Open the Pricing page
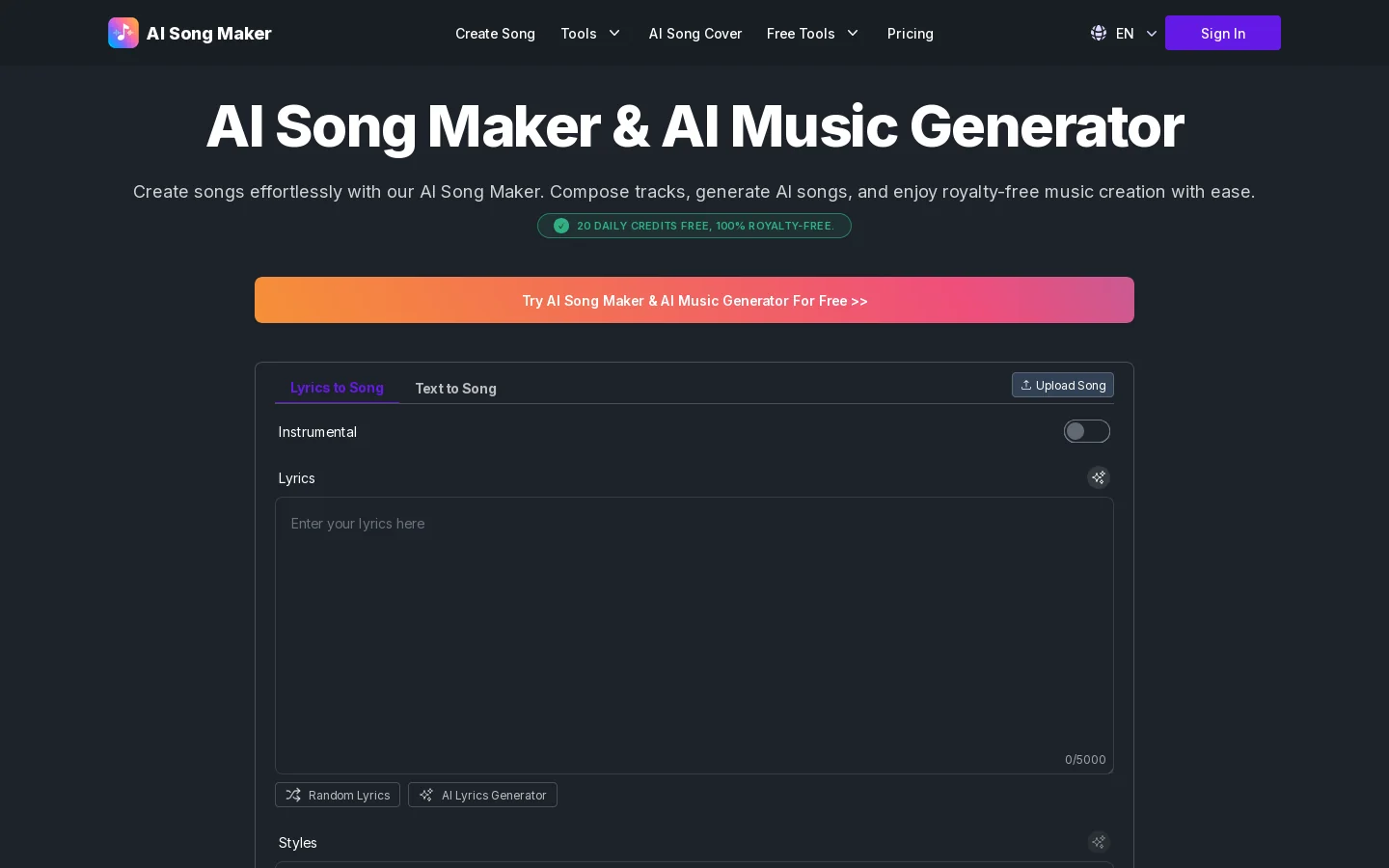1389x868 pixels. pyautogui.click(x=911, y=33)
